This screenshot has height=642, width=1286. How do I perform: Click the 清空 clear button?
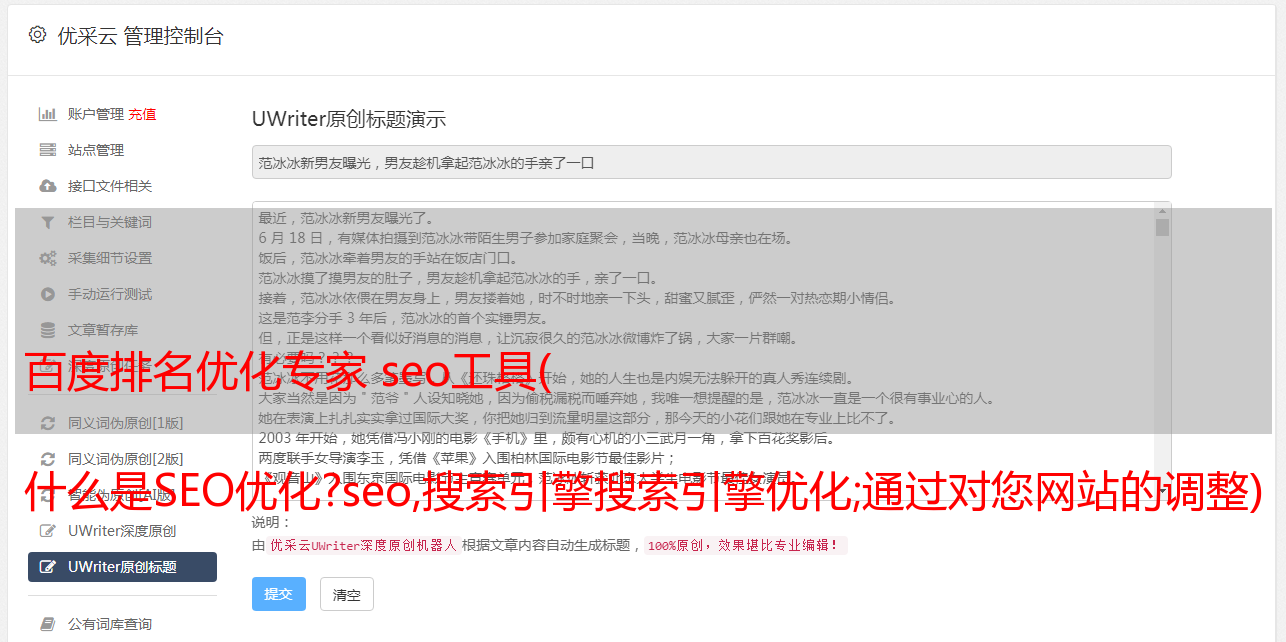coord(347,594)
